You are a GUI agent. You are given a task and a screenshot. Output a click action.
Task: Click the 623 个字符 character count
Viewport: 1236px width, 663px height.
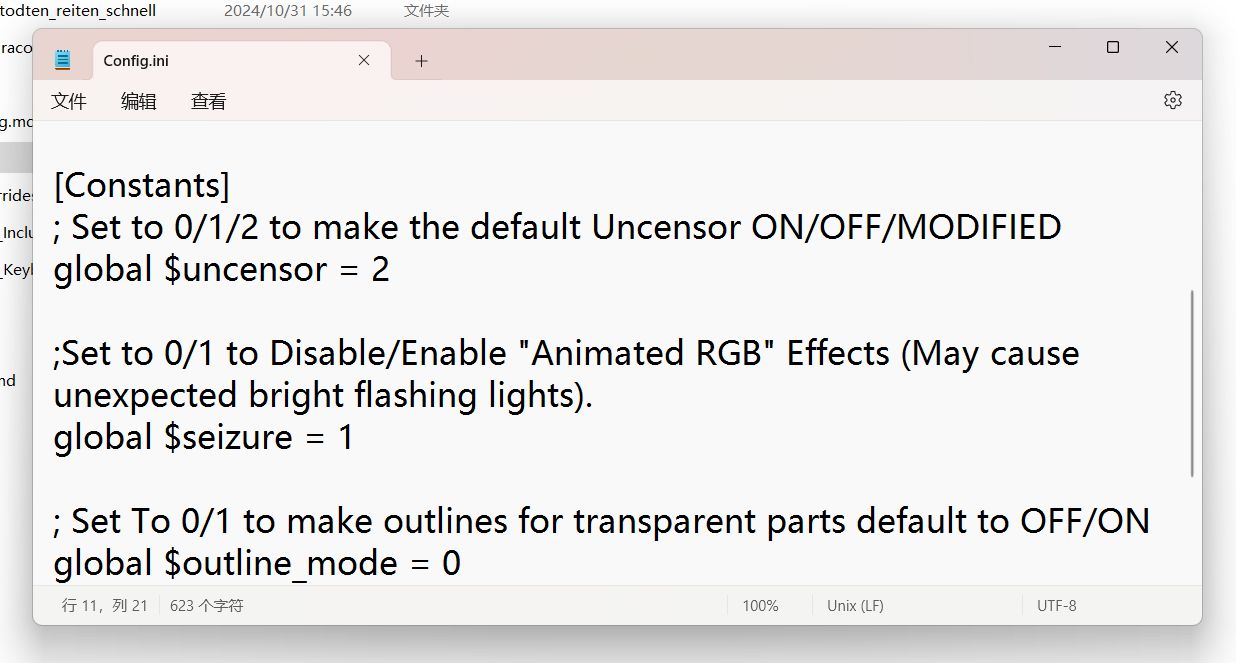click(x=206, y=605)
